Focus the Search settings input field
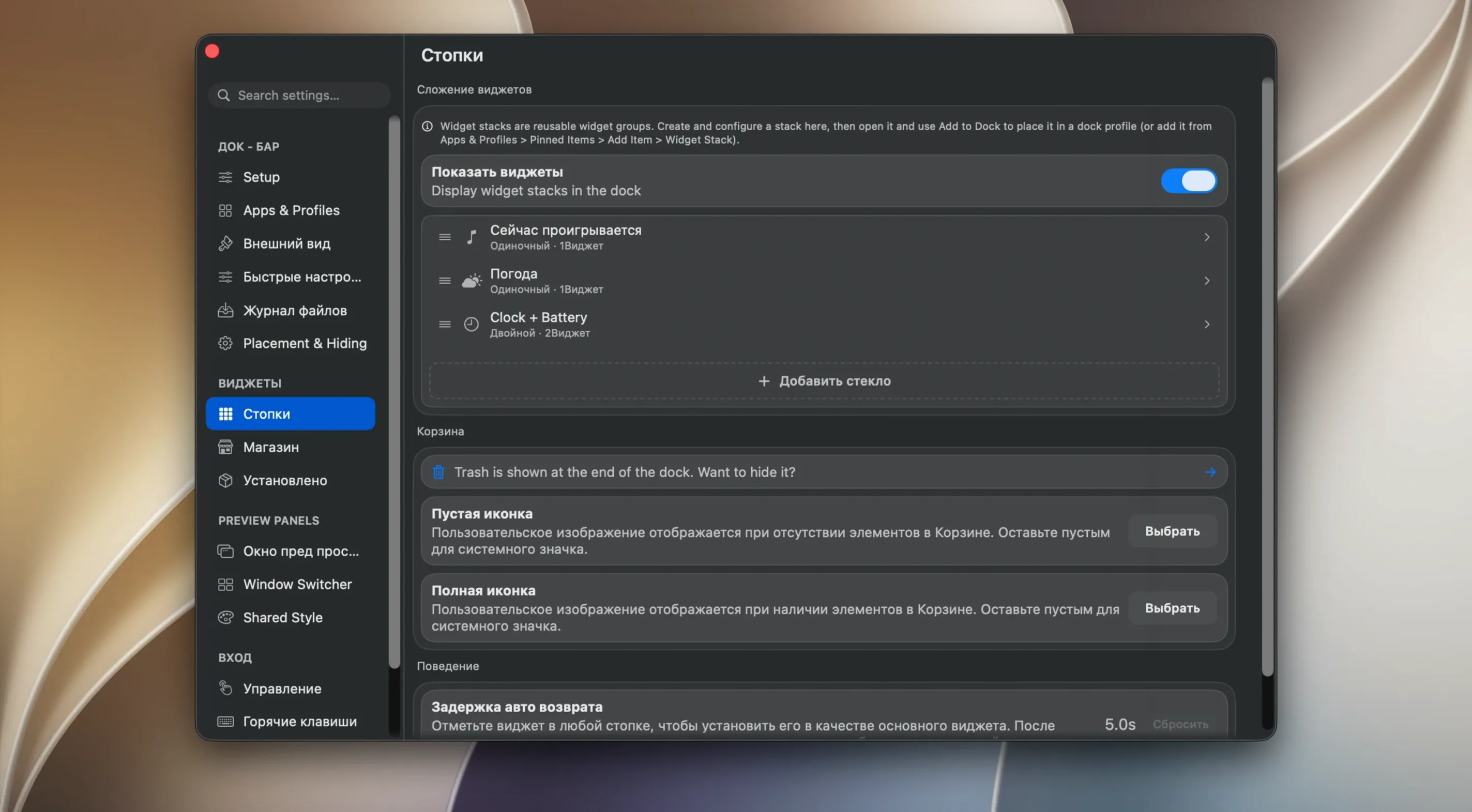The height and width of the screenshot is (812, 1472). coord(299,96)
